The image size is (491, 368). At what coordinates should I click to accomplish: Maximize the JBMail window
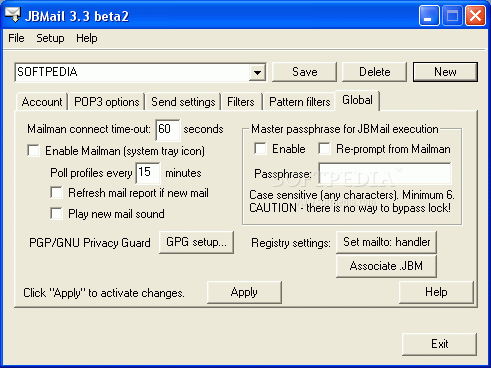coord(452,15)
